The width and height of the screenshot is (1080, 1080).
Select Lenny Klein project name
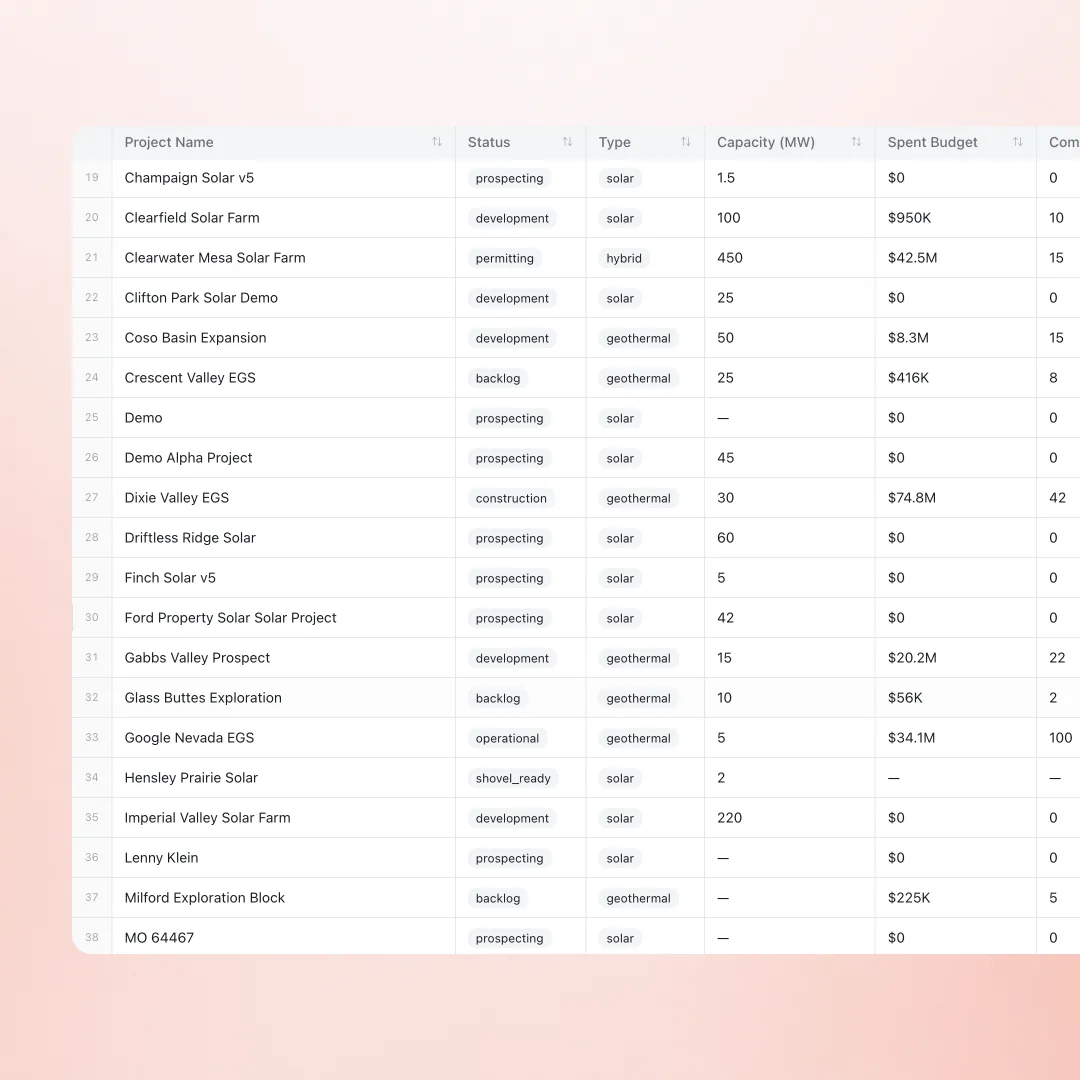point(161,858)
